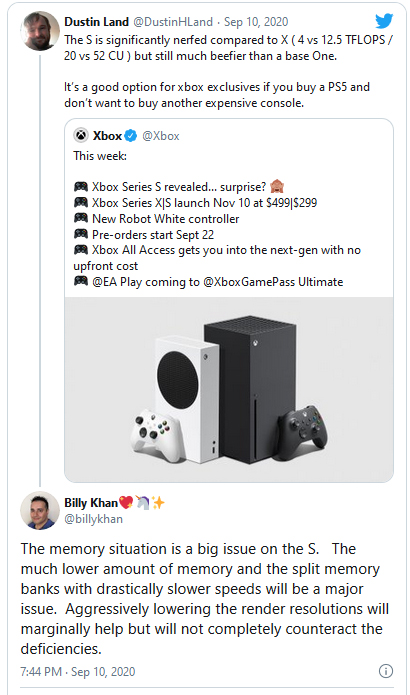Screen dimensions: 410x695
Task: Click the Xbox logo avatar
Action: pos(81,135)
